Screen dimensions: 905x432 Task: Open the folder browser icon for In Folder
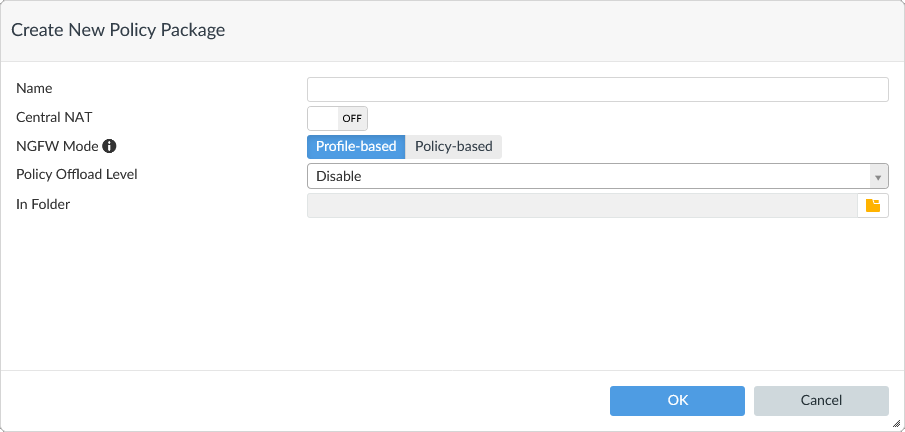coord(873,206)
